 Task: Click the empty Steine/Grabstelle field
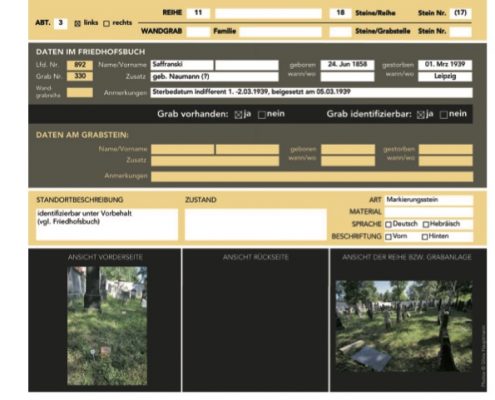click(340, 32)
